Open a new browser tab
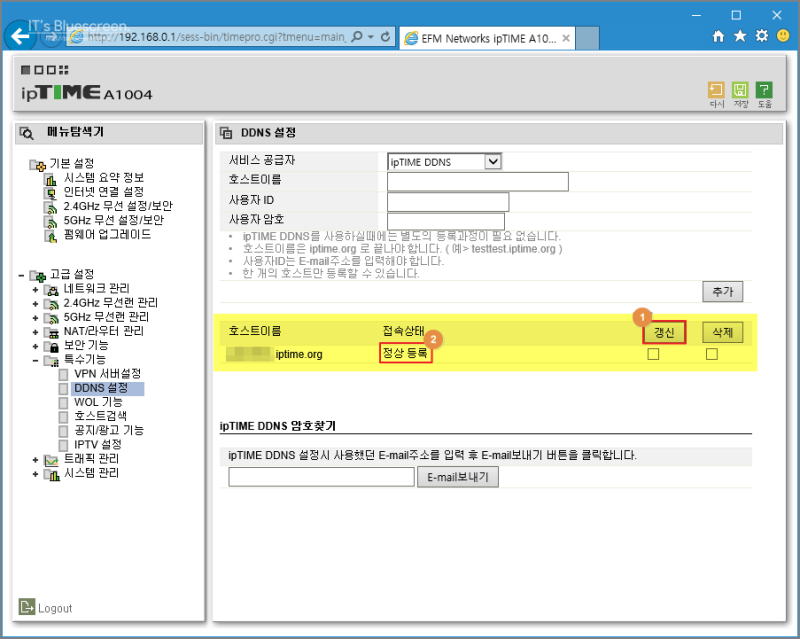Viewport: 800px width, 639px height. (x=587, y=38)
